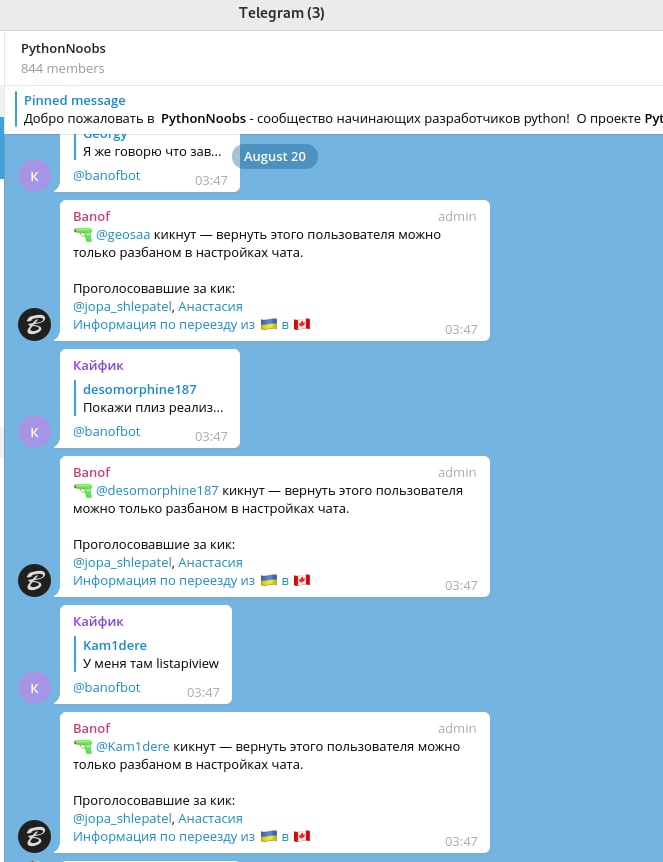Click the @desomorphine187 mention in Banof message

point(157,490)
